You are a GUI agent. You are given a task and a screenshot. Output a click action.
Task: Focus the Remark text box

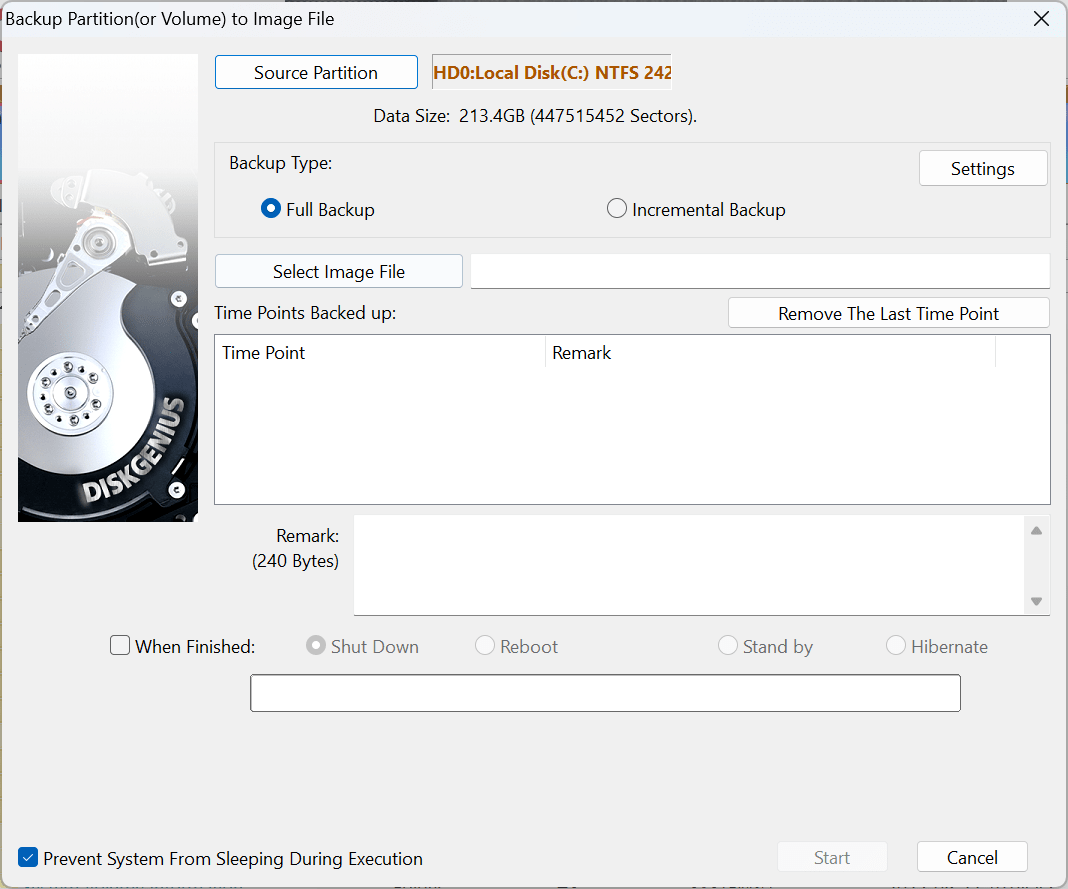pos(688,565)
